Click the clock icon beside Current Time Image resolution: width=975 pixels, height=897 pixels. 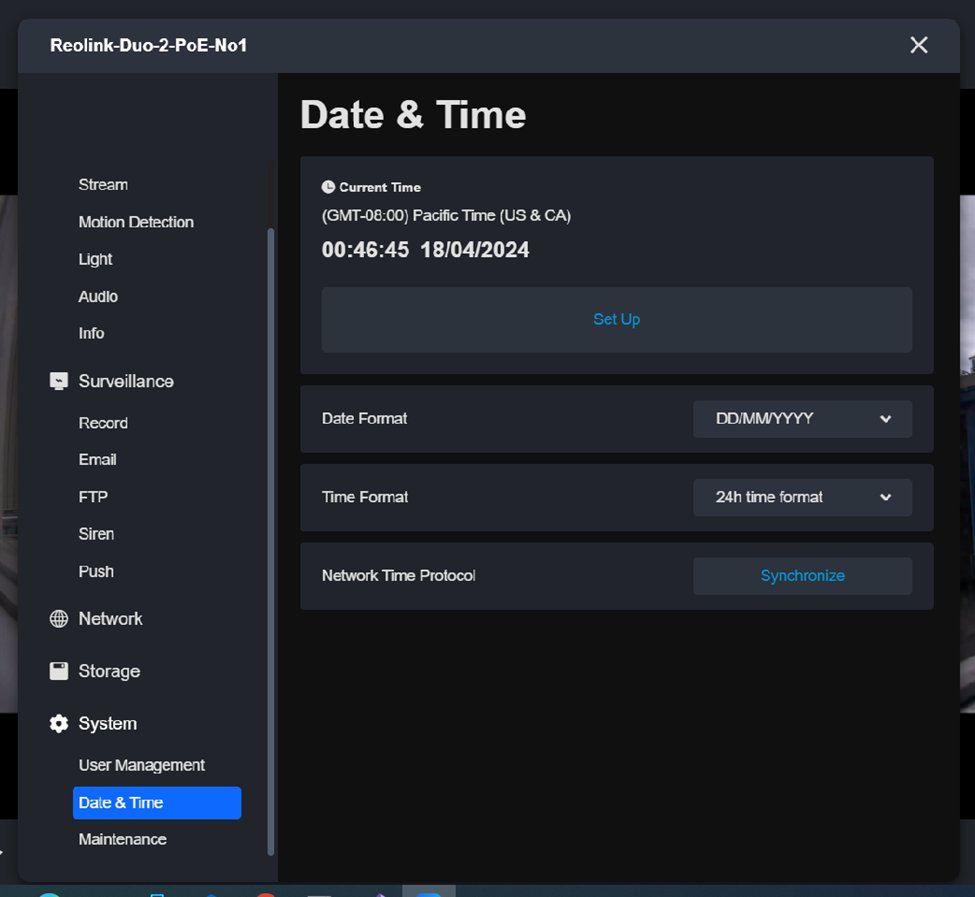pos(328,187)
